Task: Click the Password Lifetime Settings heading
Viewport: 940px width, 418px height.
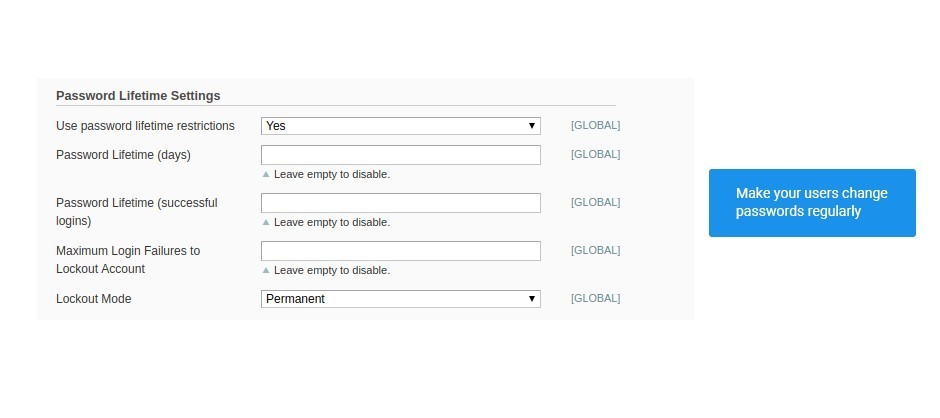Action: click(x=138, y=95)
